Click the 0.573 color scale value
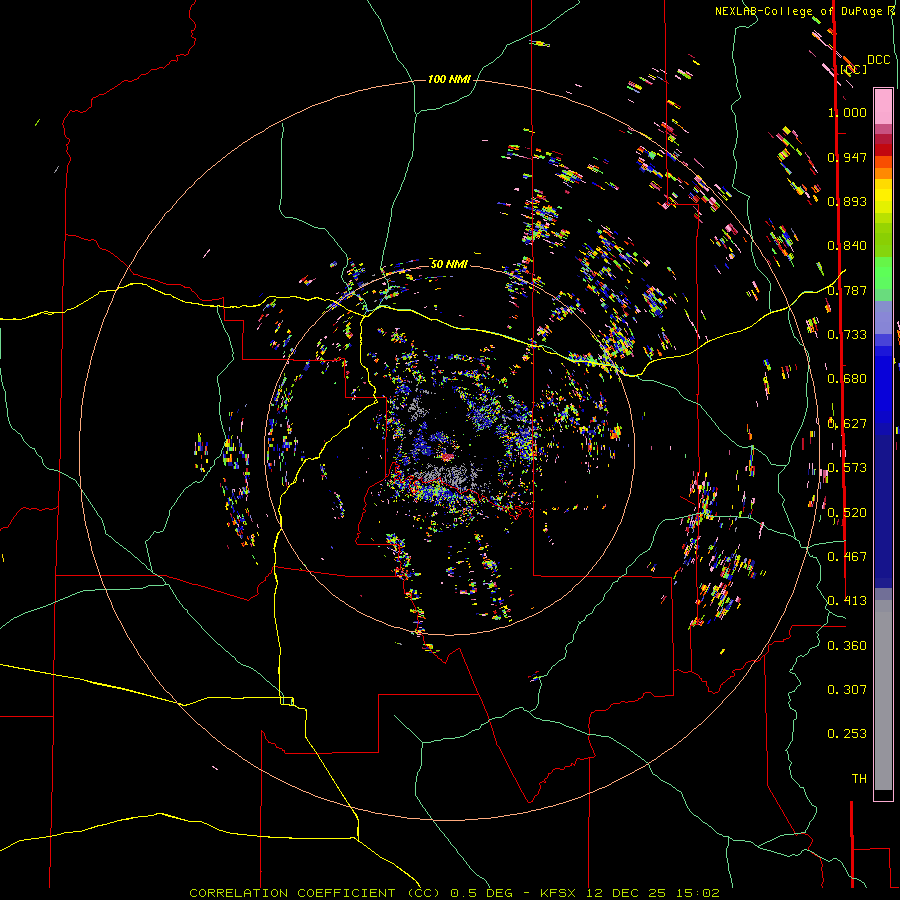 pyautogui.click(x=847, y=468)
